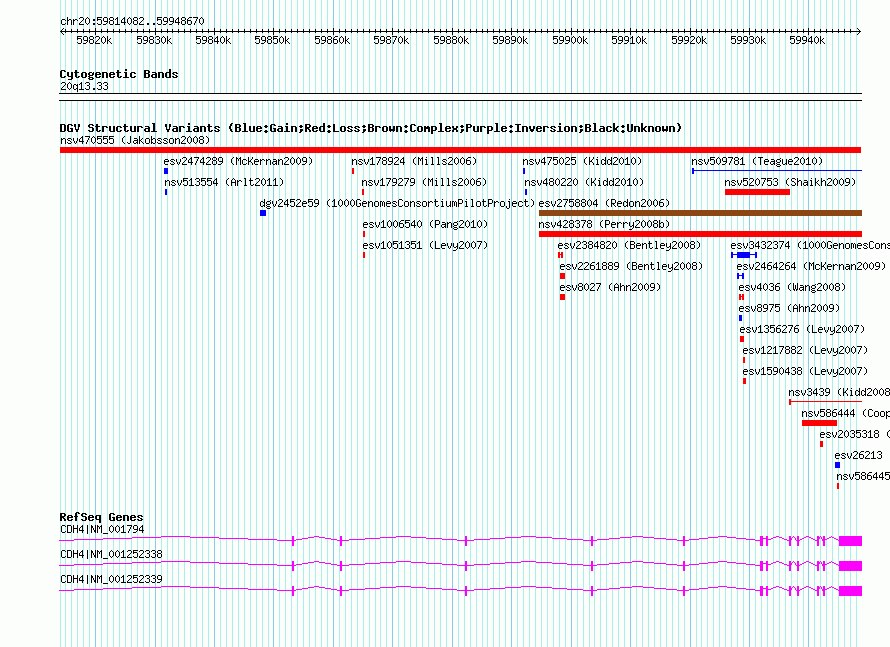Select the red nsv520753 loss bar

tap(757, 192)
